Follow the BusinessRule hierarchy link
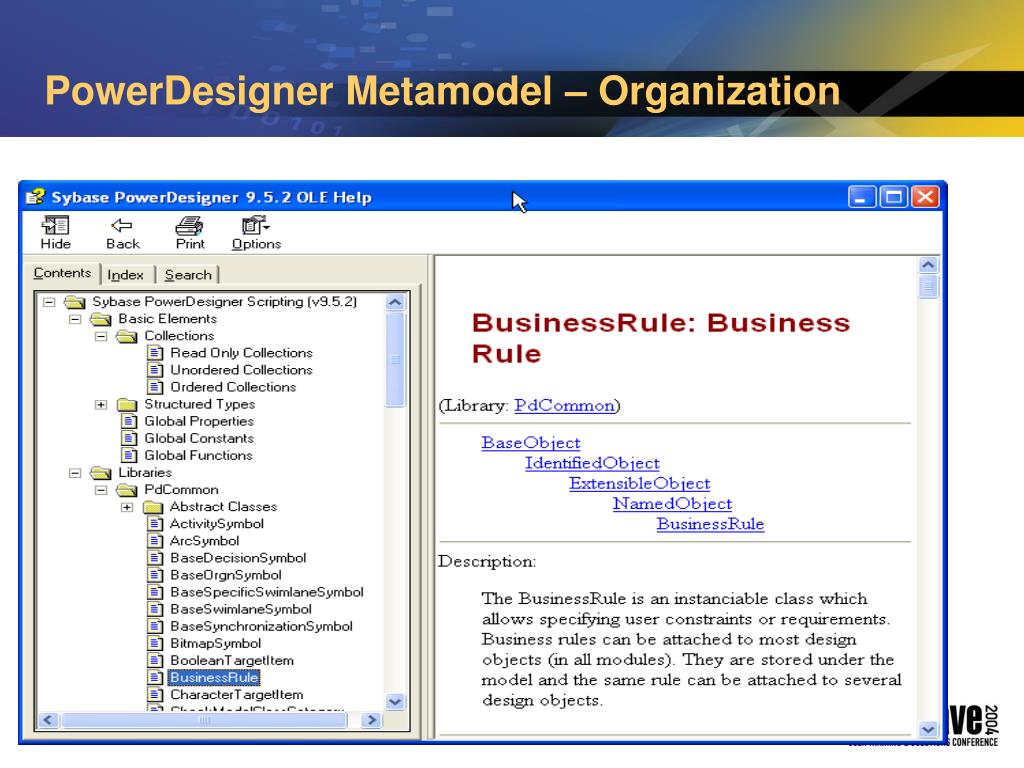The width and height of the screenshot is (1024, 768). [x=710, y=524]
